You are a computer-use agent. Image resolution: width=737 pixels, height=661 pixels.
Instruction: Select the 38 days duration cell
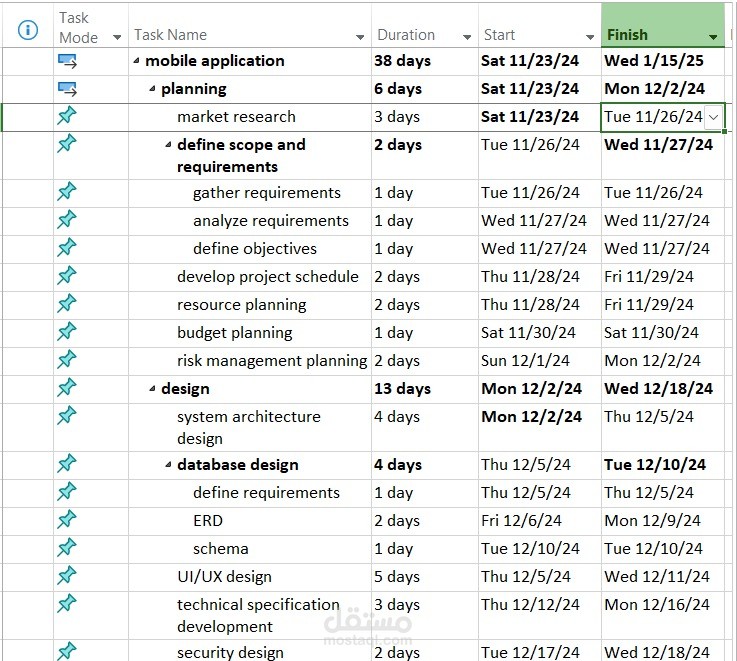click(x=425, y=61)
